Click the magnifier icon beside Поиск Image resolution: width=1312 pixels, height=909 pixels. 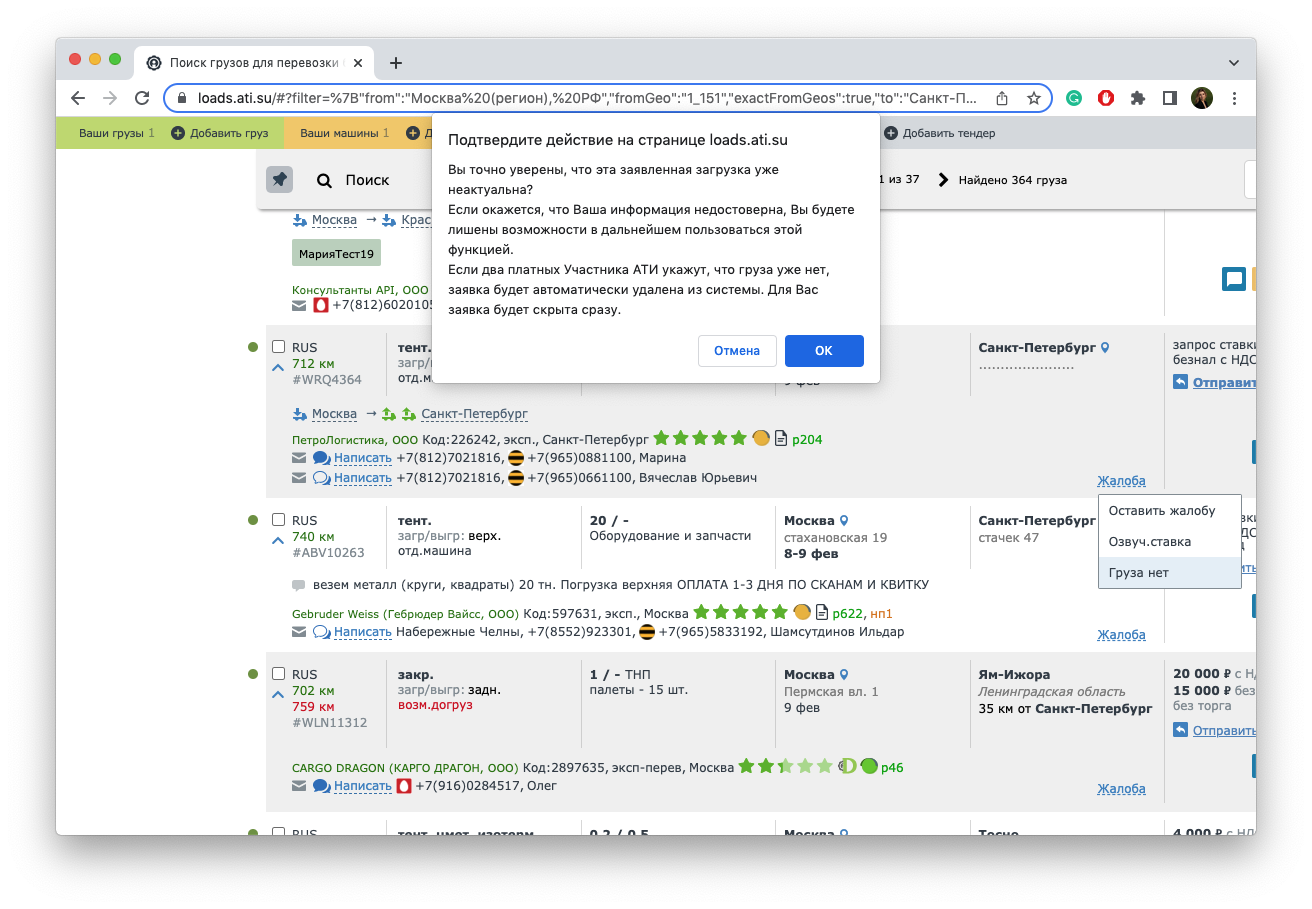click(324, 181)
